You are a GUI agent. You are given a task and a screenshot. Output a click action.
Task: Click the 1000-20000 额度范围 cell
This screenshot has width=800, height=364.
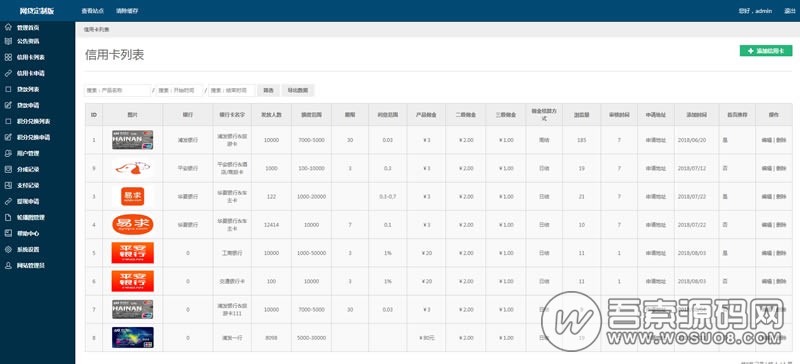(311, 197)
